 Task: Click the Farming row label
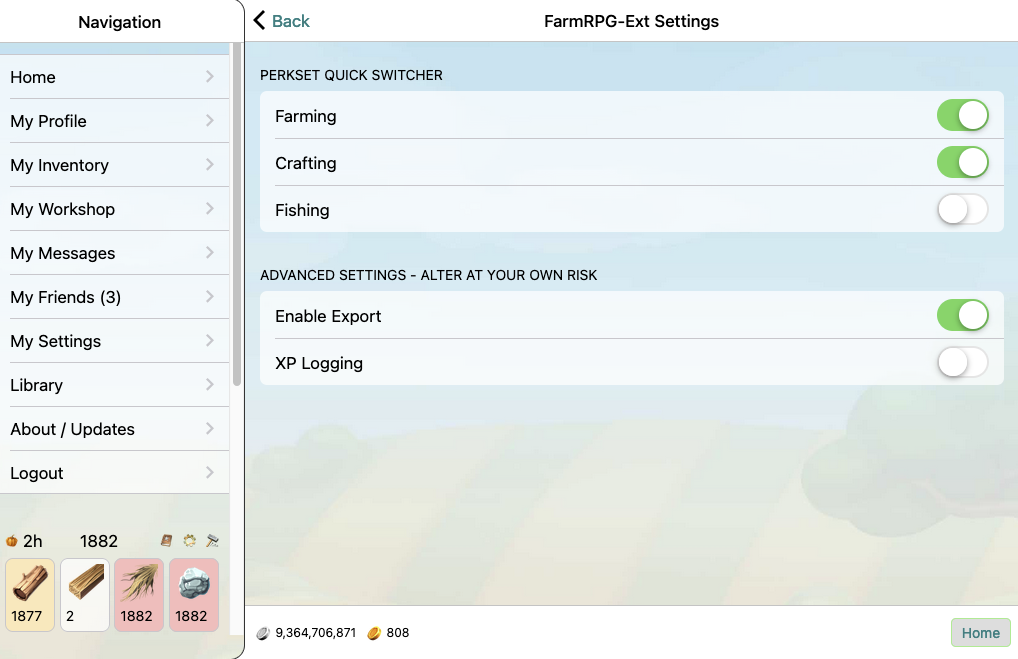pyautogui.click(x=305, y=116)
